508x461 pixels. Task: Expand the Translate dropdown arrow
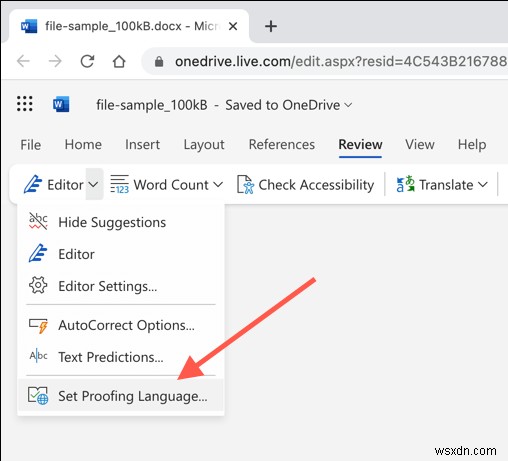[x=483, y=184]
